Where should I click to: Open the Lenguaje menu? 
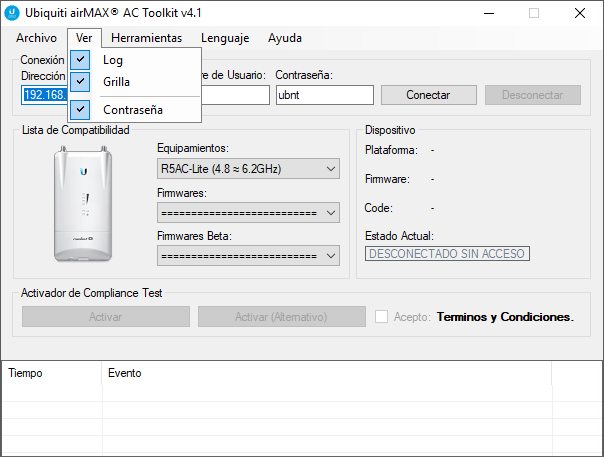click(x=225, y=38)
